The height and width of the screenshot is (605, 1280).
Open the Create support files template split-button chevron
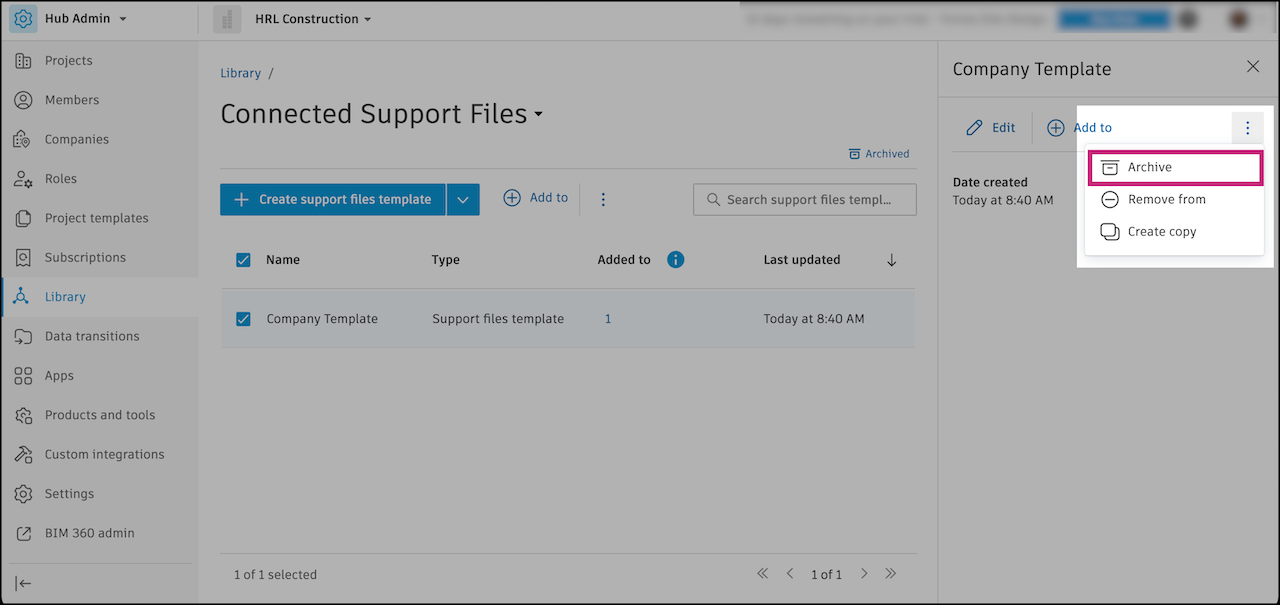pyautogui.click(x=463, y=199)
